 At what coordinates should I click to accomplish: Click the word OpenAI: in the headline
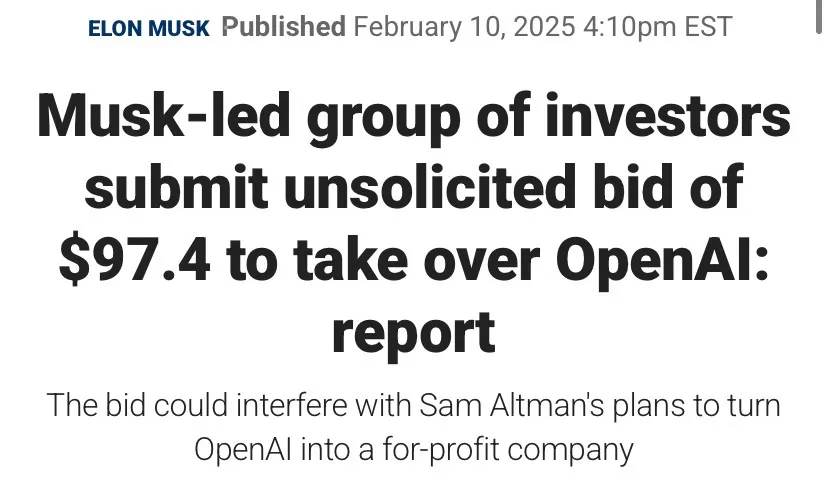[x=663, y=261]
